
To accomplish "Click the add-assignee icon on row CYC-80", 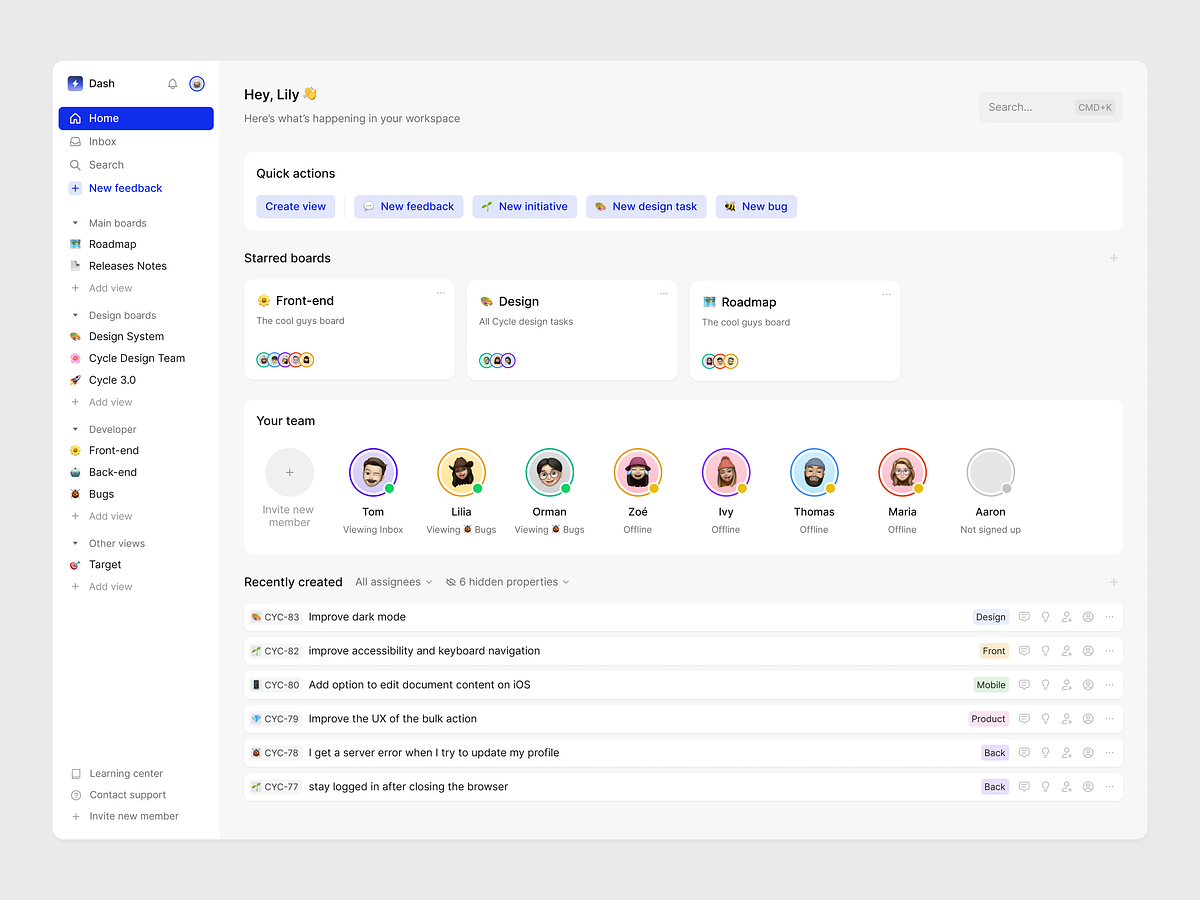I will tap(1066, 685).
